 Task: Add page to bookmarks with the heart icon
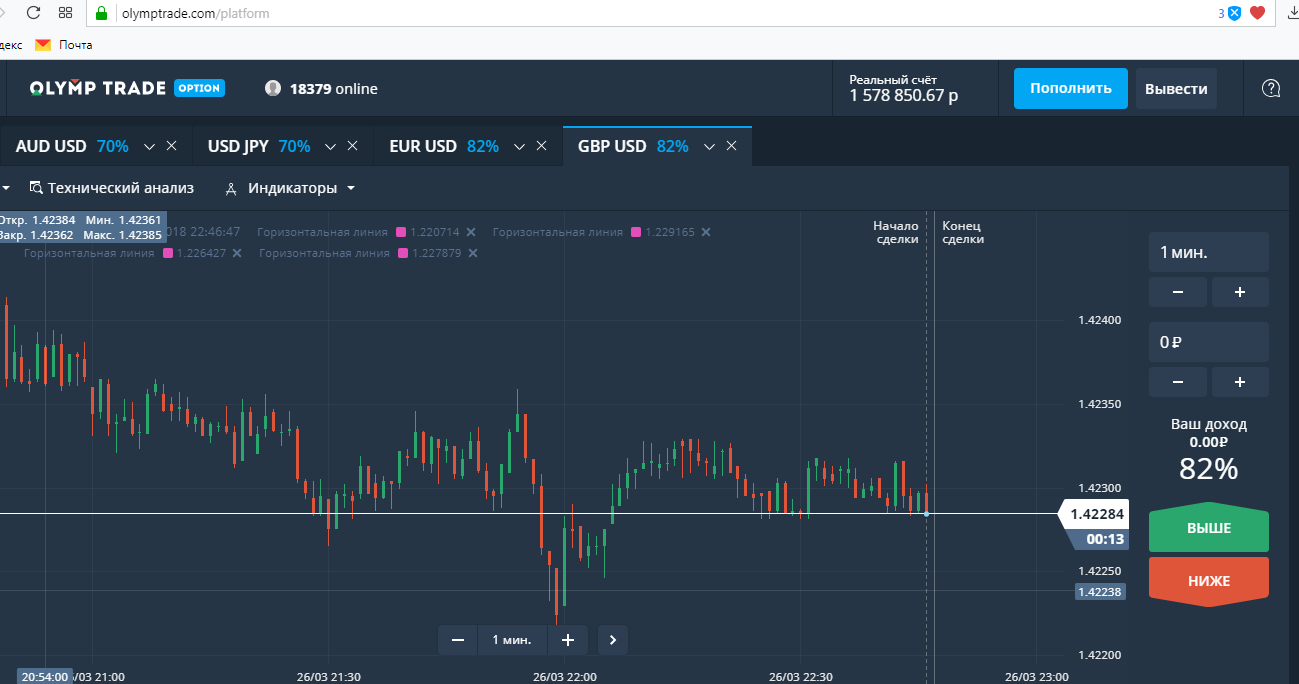pyautogui.click(x=1258, y=13)
